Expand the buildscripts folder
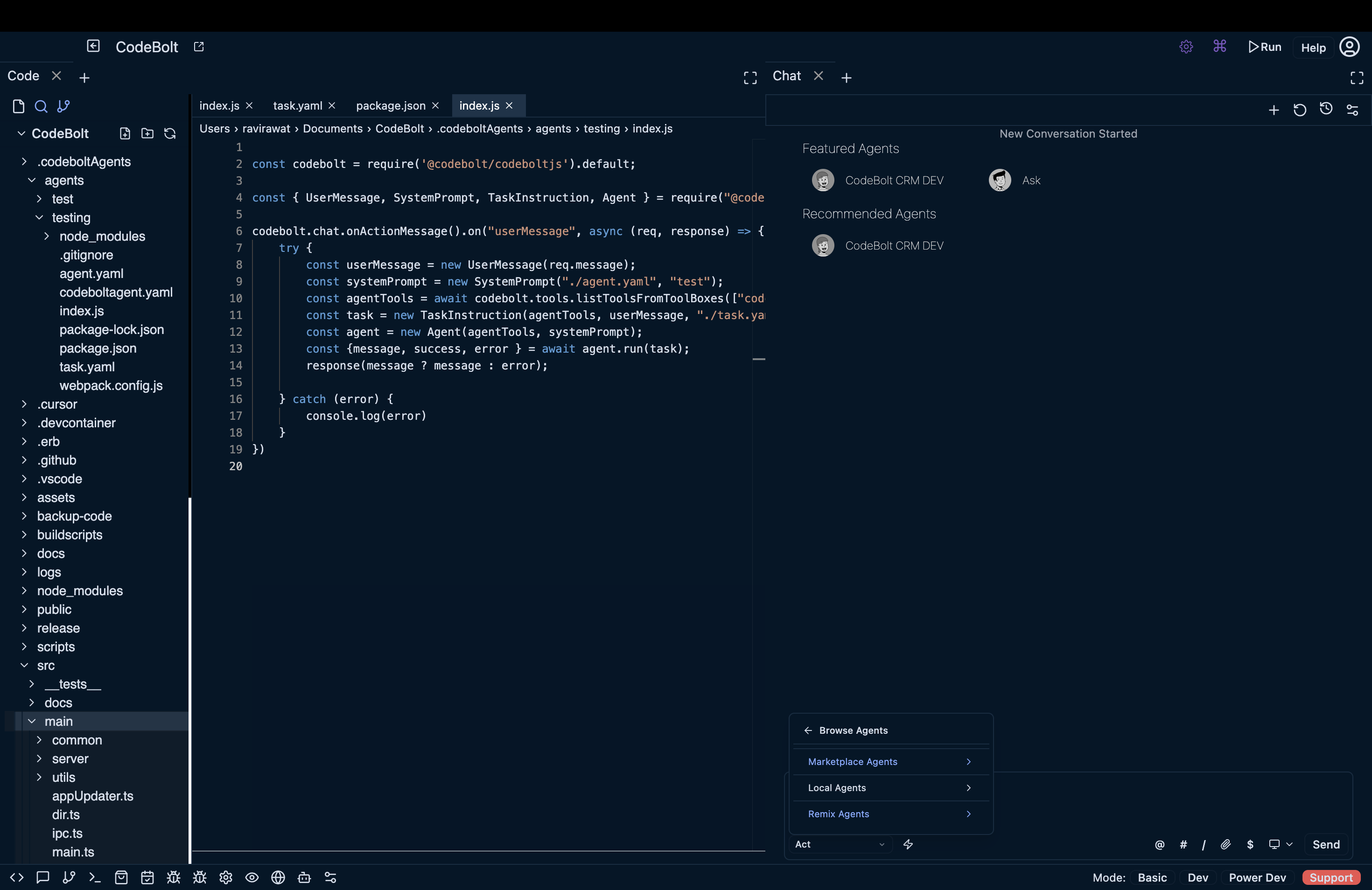 pyautogui.click(x=24, y=535)
